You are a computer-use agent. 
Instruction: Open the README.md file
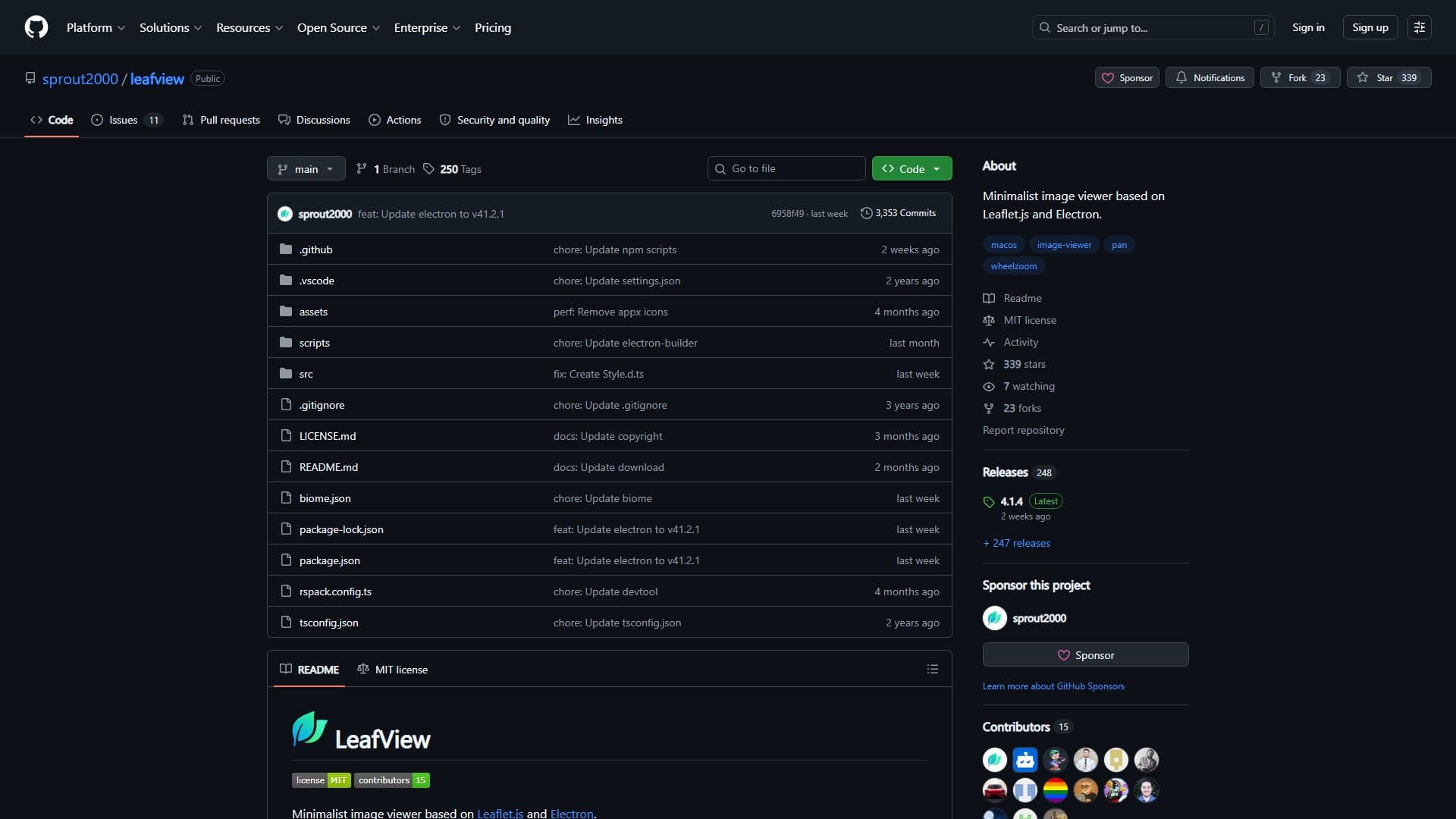coord(328,467)
